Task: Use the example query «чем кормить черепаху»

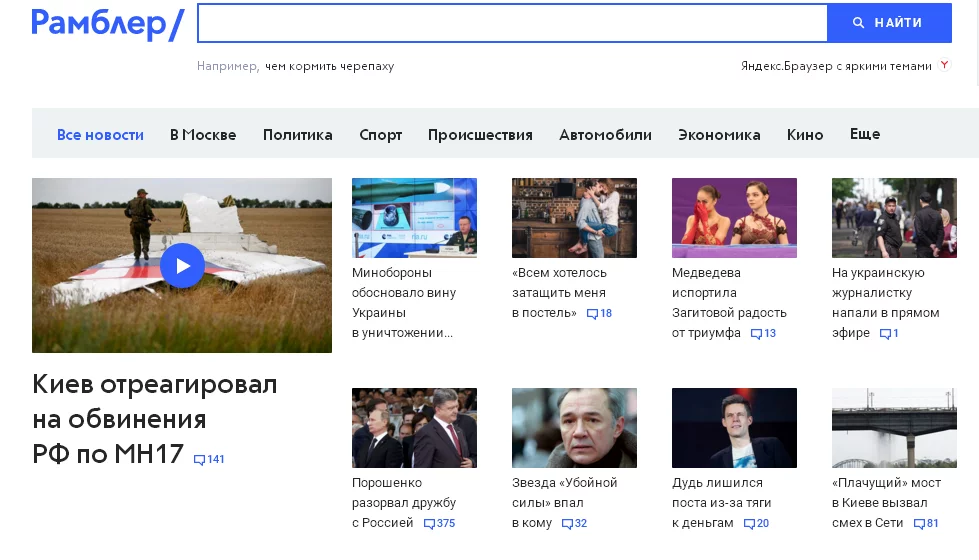Action: pyautogui.click(x=330, y=66)
